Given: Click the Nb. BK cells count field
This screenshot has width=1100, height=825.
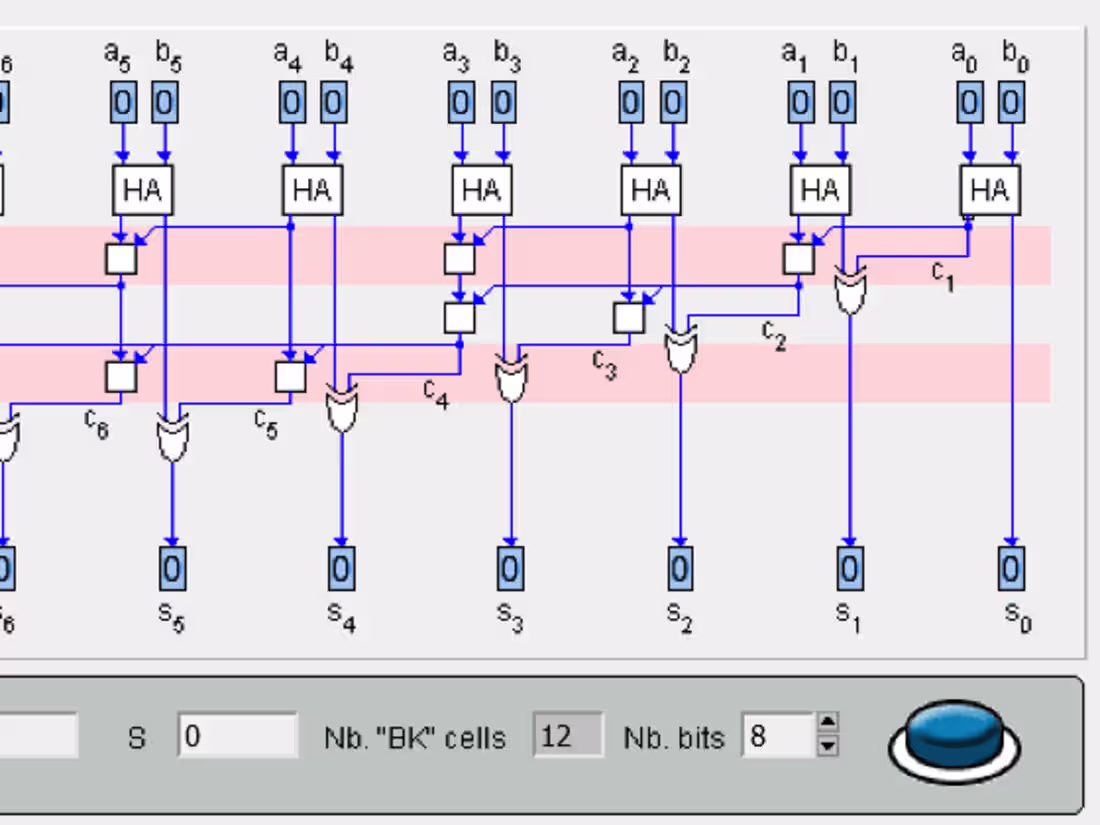Looking at the screenshot, I should [568, 735].
